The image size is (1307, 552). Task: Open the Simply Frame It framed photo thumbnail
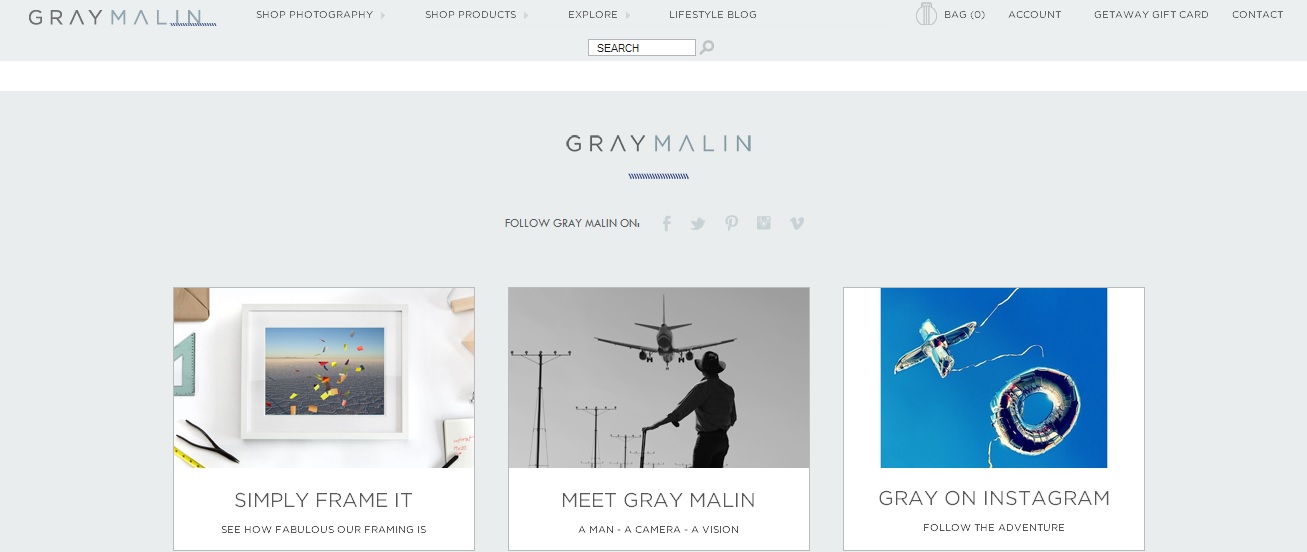coord(324,378)
